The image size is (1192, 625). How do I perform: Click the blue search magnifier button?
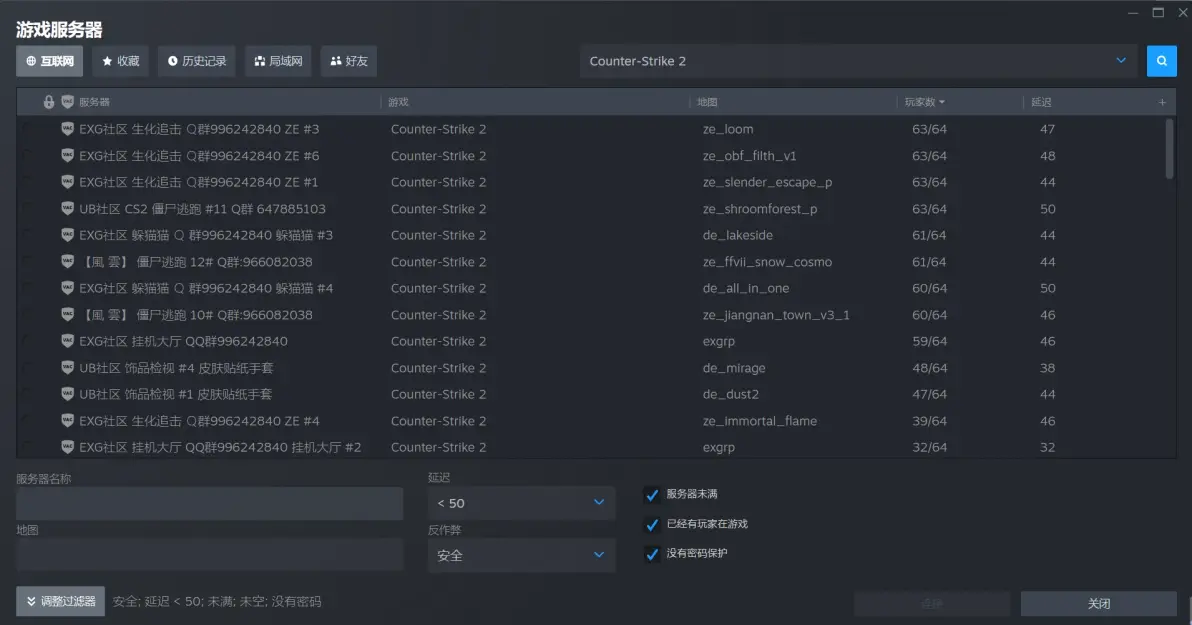point(1161,61)
